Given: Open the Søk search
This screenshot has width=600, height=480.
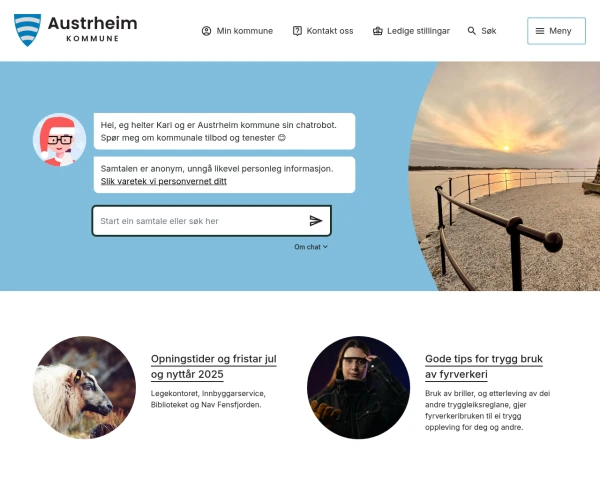Looking at the screenshot, I should point(482,31).
